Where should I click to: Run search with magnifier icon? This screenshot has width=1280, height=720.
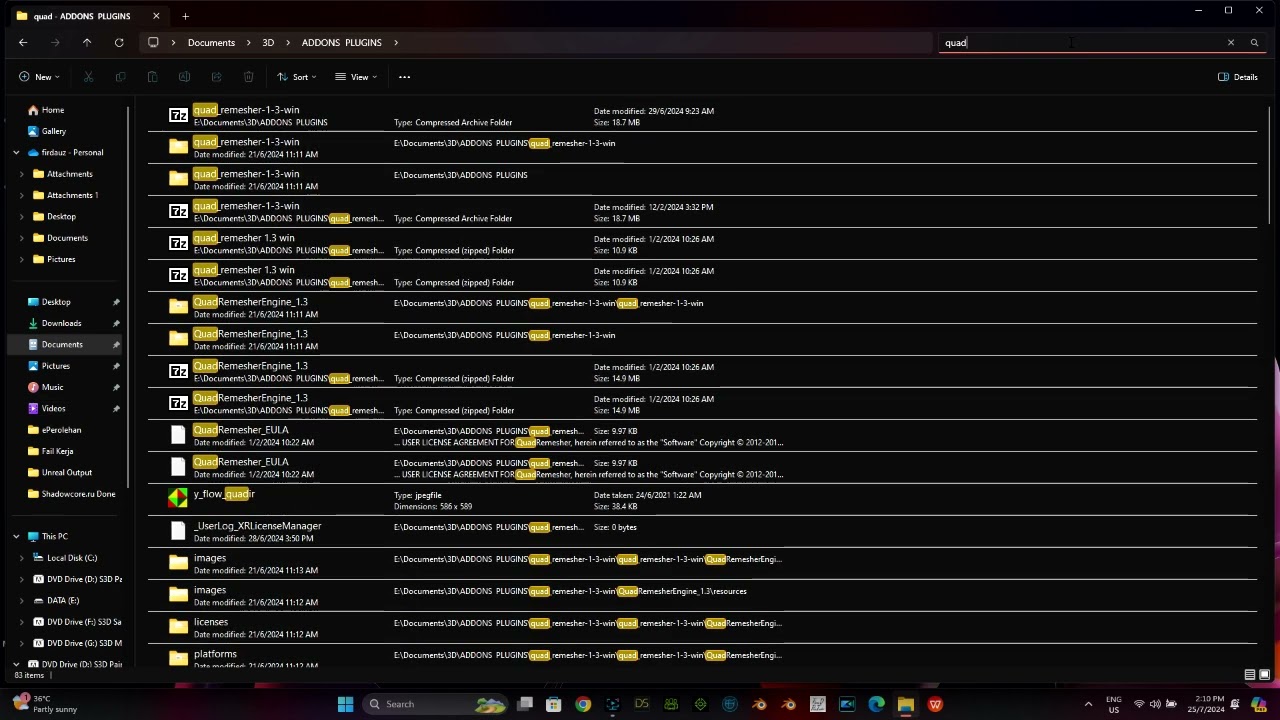[x=1254, y=43]
